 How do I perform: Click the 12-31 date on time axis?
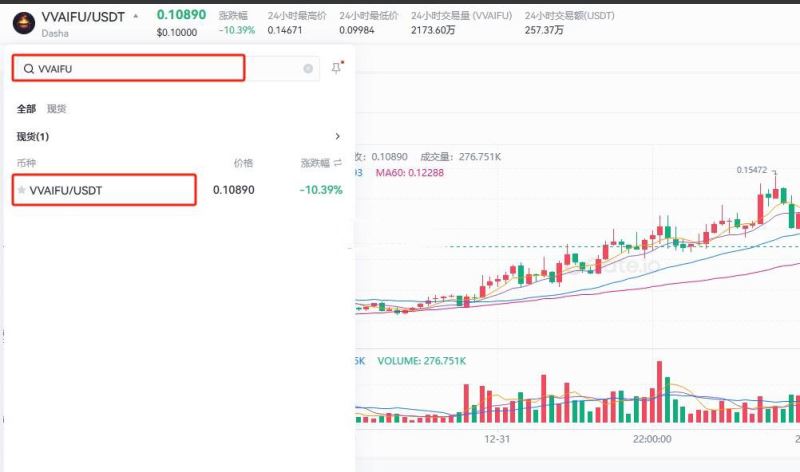click(497, 439)
